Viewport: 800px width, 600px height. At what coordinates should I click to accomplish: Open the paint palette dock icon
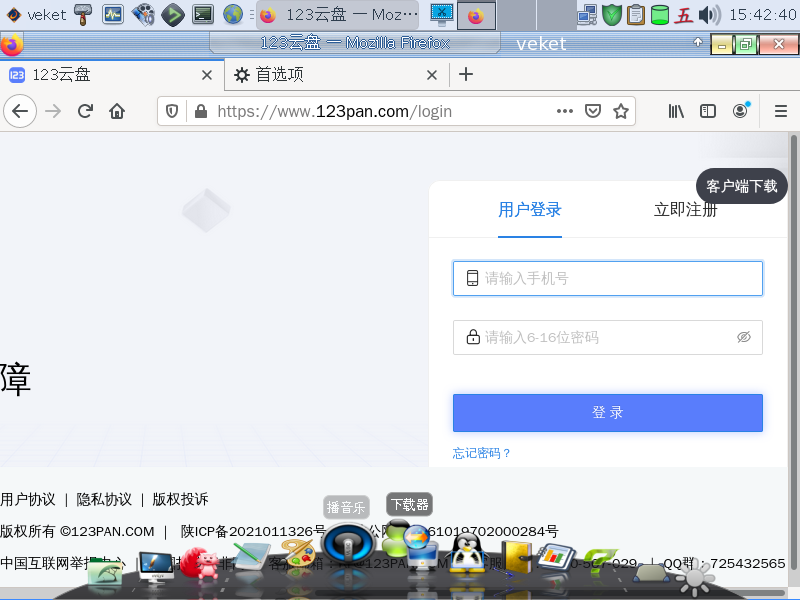point(298,554)
